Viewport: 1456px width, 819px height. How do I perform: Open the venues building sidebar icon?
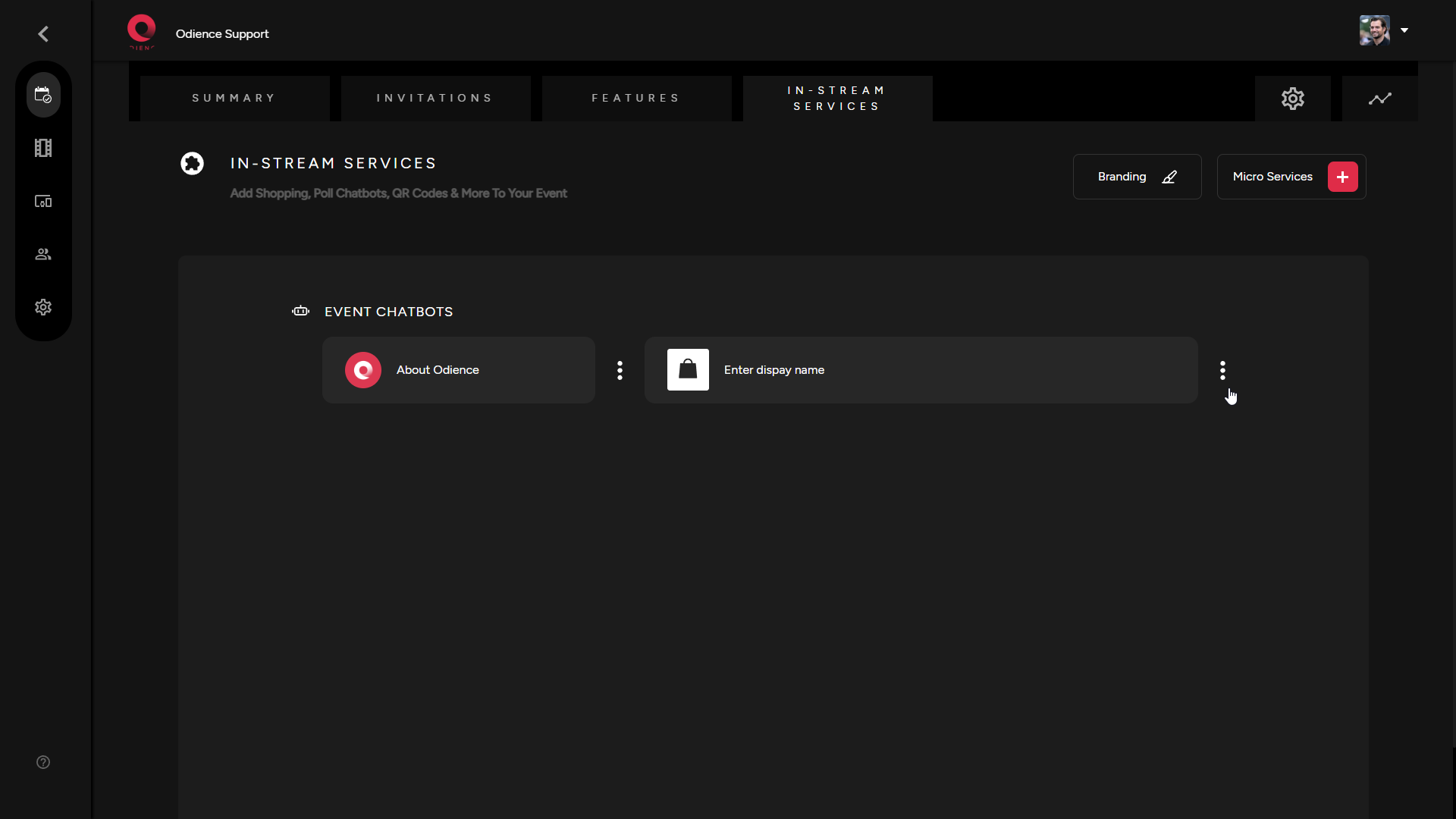(43, 148)
